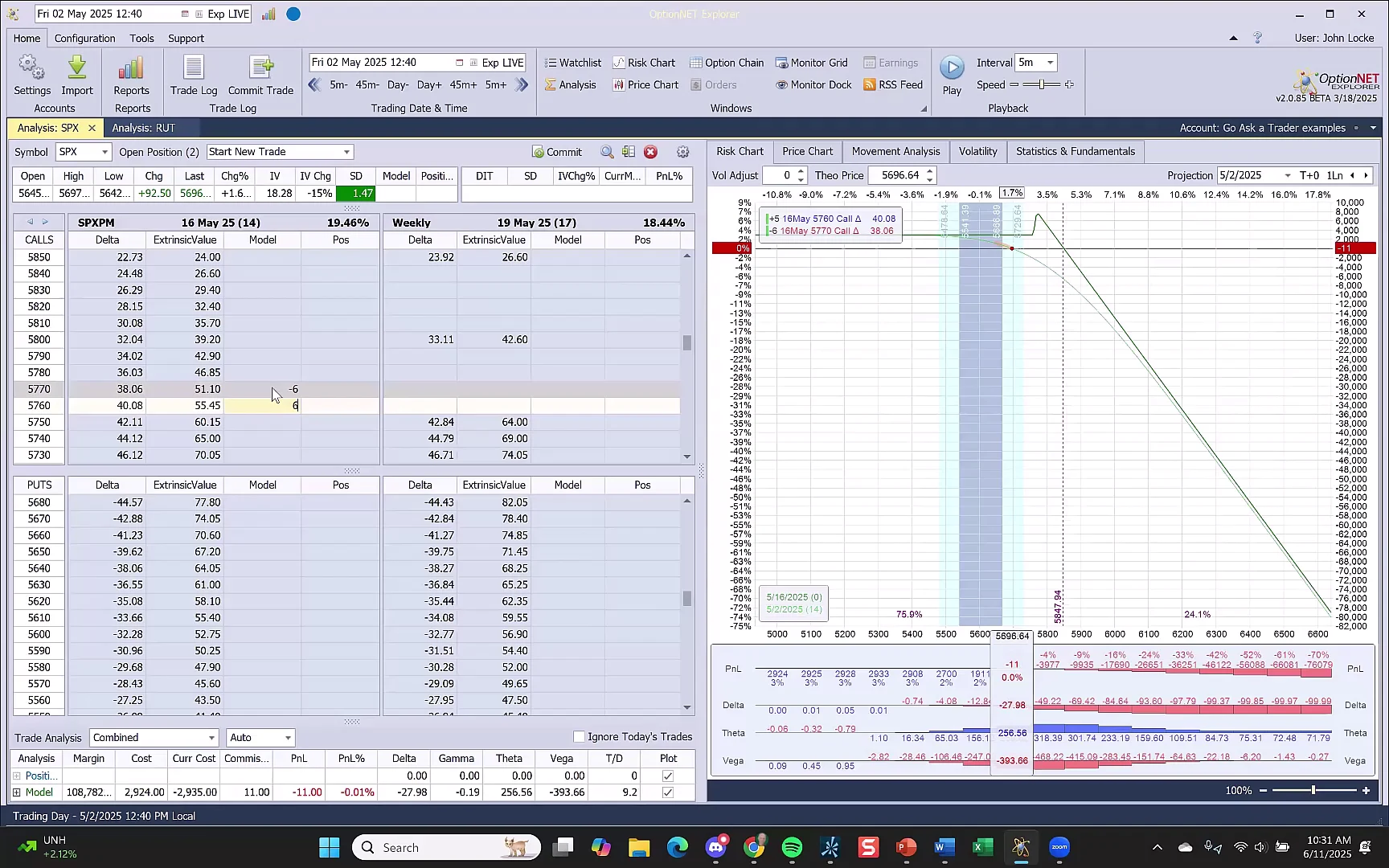Open the Trade Log sheet icon
Image resolution: width=1389 pixels, height=868 pixels.
coord(194,68)
